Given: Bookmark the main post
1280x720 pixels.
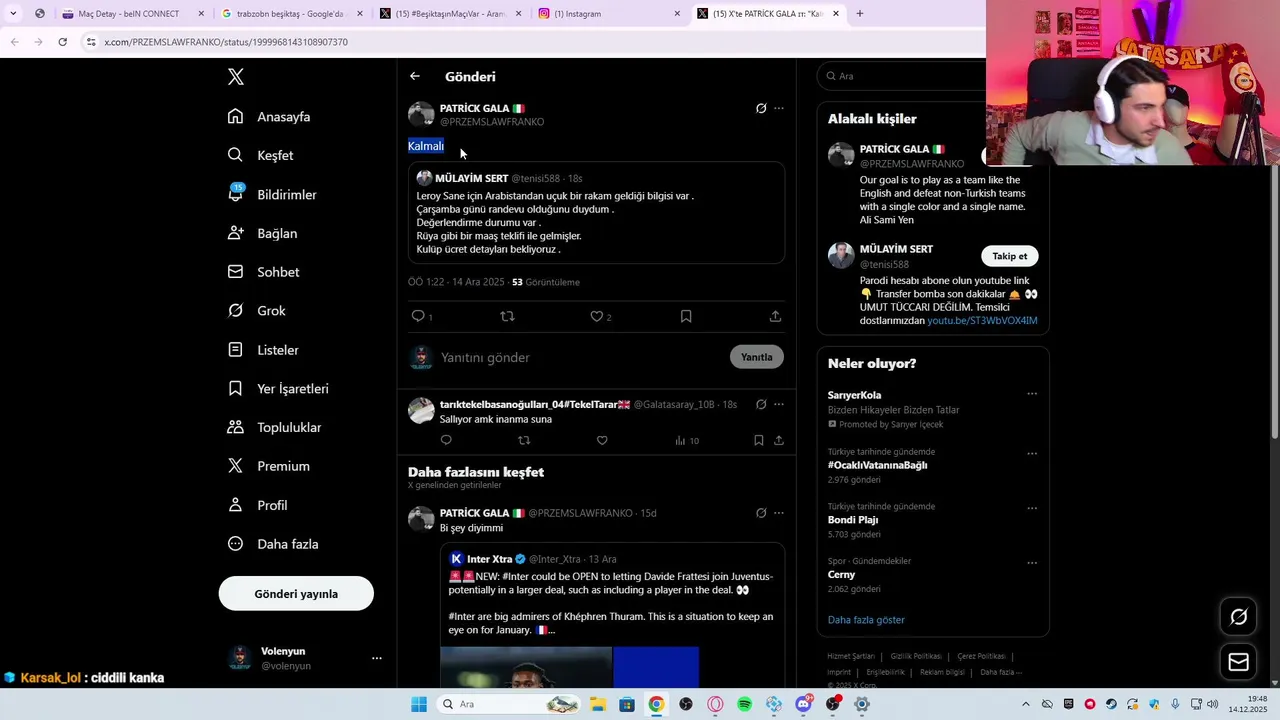Looking at the screenshot, I should point(686,316).
